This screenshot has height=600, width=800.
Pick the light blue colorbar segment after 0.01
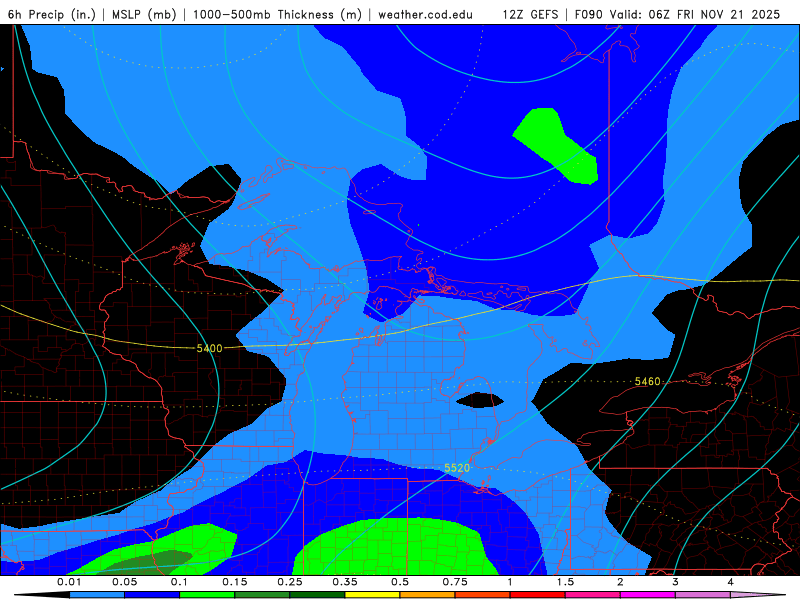97,595
